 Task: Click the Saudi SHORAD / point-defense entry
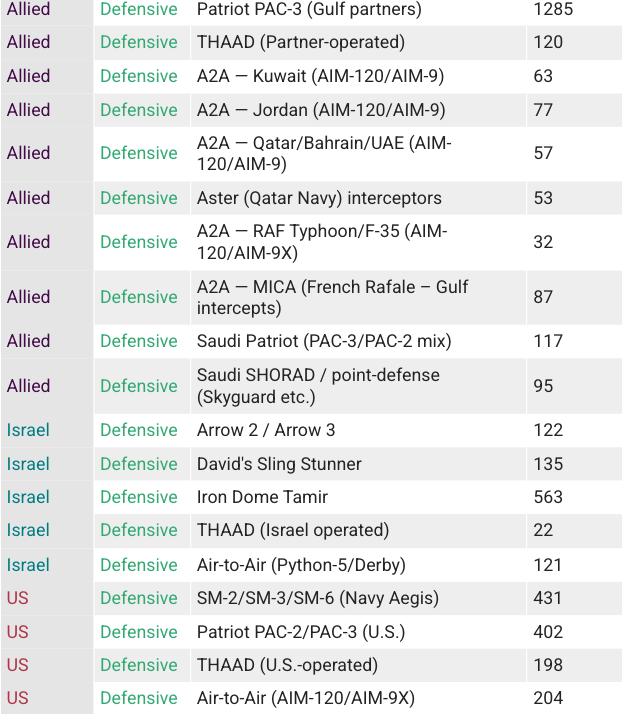pyautogui.click(x=318, y=386)
